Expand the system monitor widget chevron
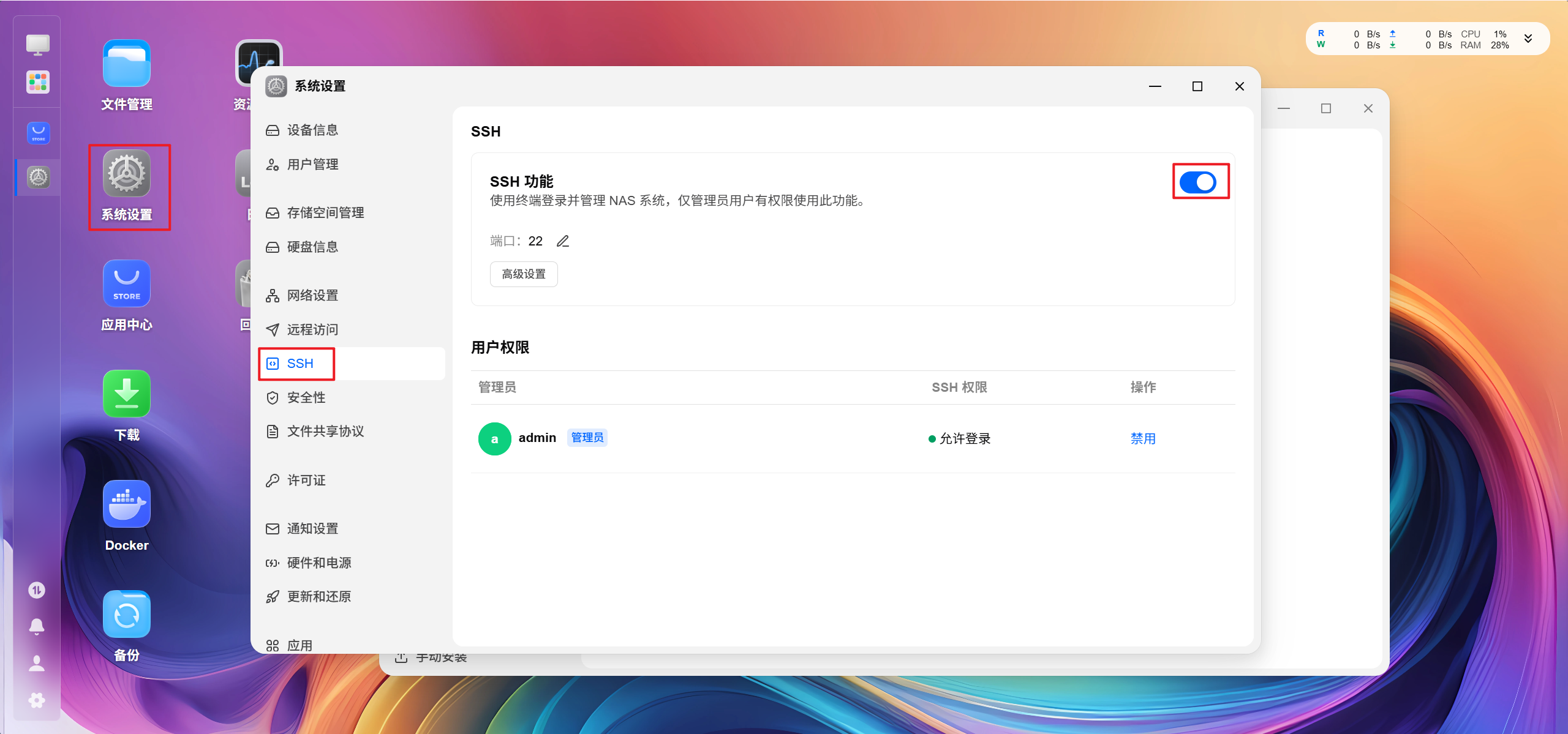1568x734 pixels. [1528, 39]
